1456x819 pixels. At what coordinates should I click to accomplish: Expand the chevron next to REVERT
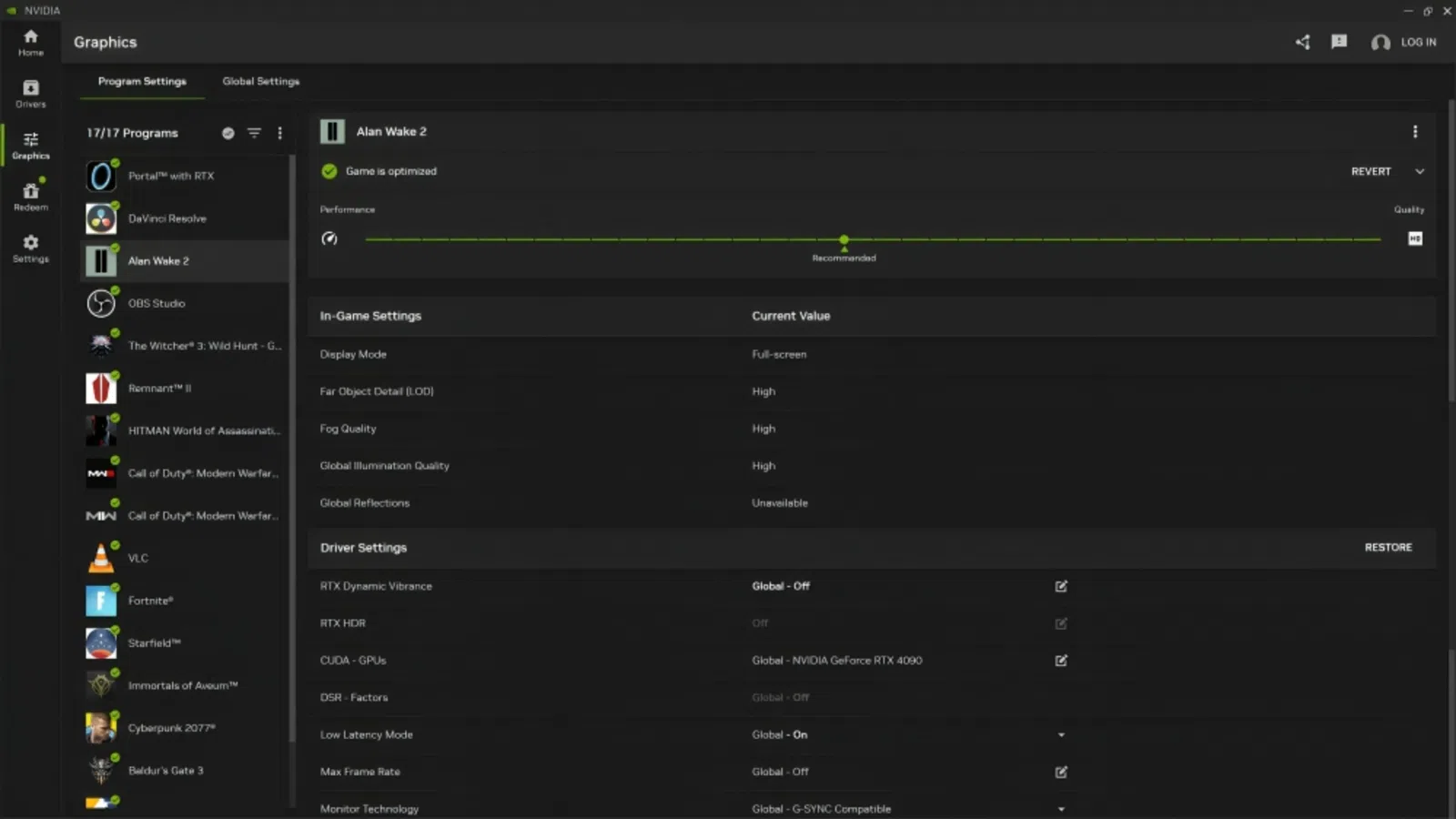click(1420, 171)
